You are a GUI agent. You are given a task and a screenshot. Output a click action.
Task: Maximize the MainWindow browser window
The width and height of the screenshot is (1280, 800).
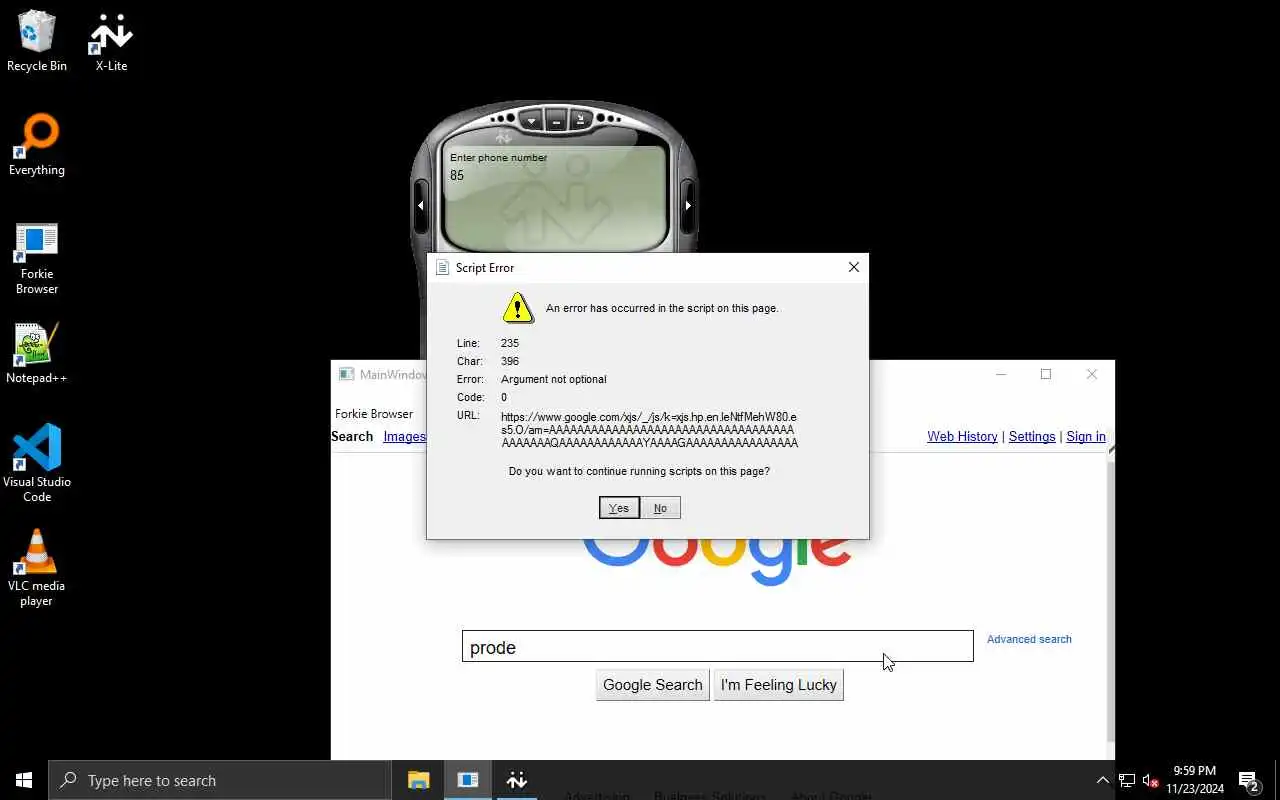tap(1046, 374)
